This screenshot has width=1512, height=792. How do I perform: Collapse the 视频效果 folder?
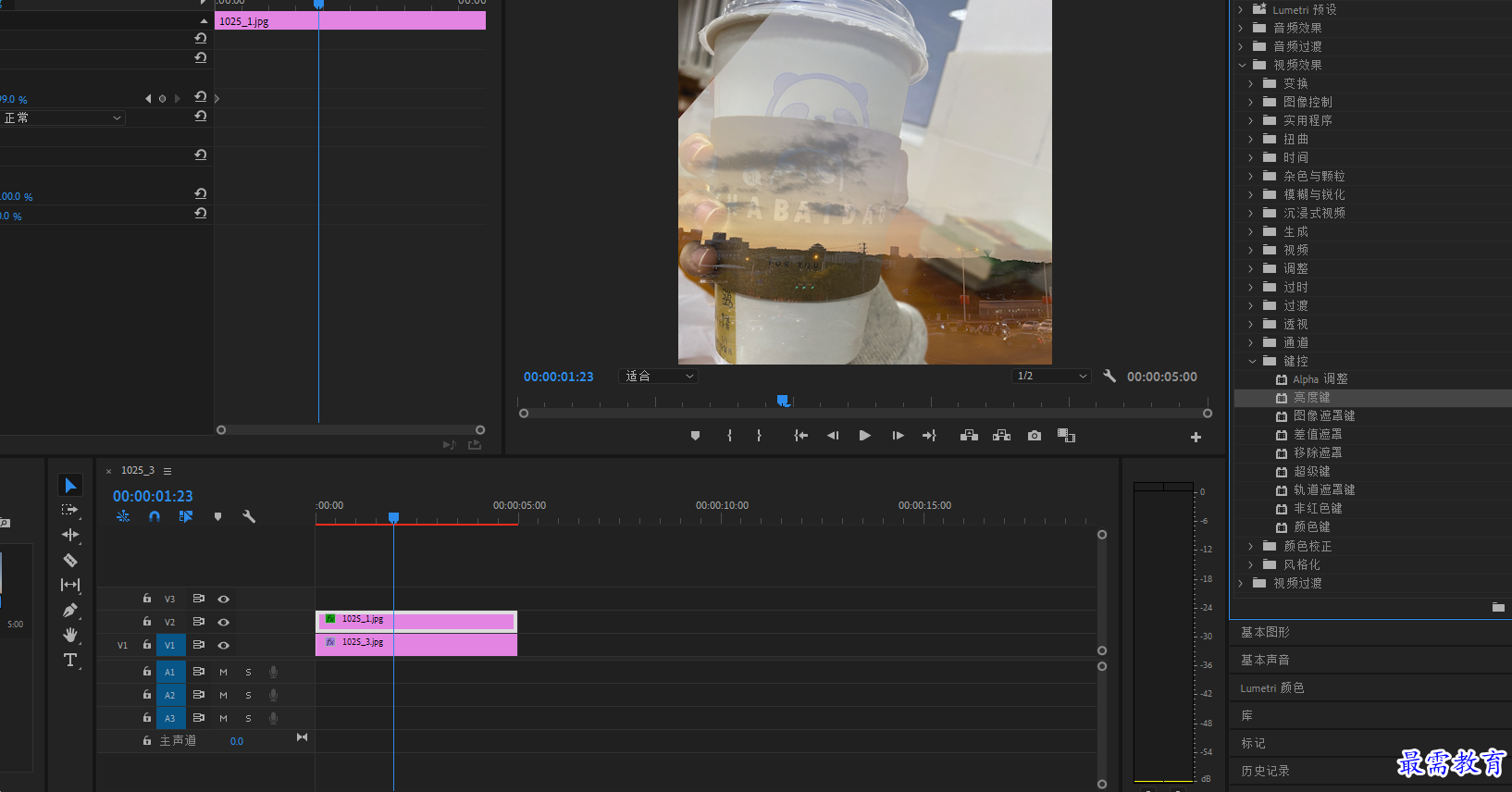pos(1242,65)
